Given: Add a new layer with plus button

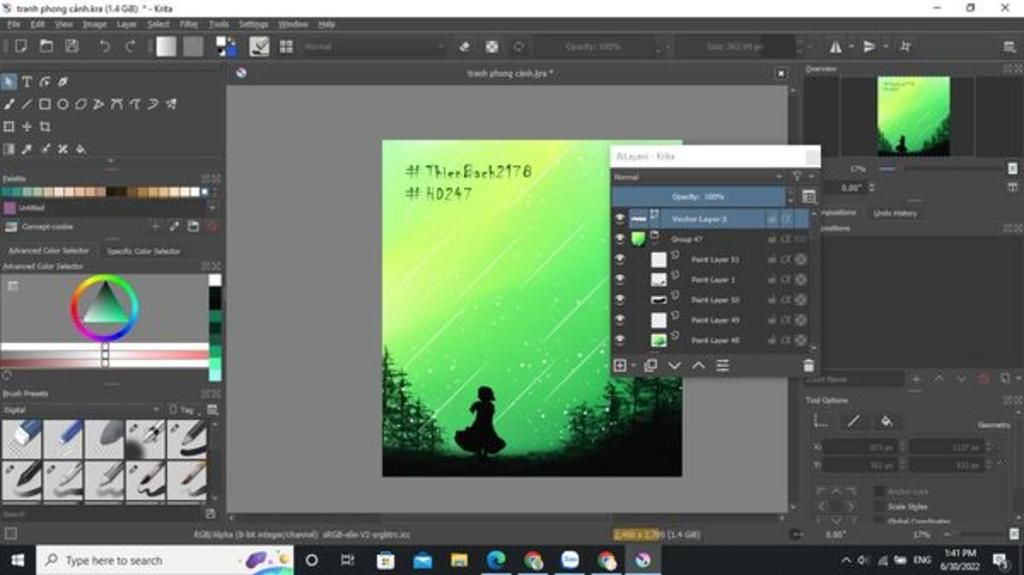Looking at the screenshot, I should [x=620, y=365].
